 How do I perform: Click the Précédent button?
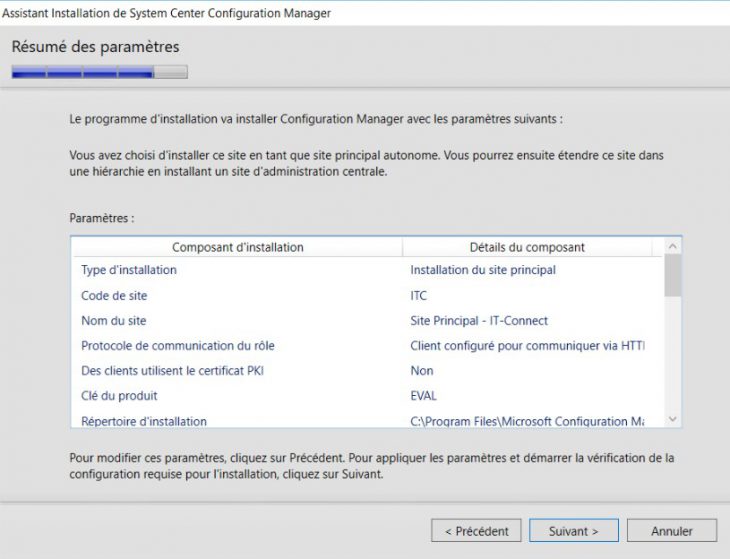pyautogui.click(x=476, y=531)
